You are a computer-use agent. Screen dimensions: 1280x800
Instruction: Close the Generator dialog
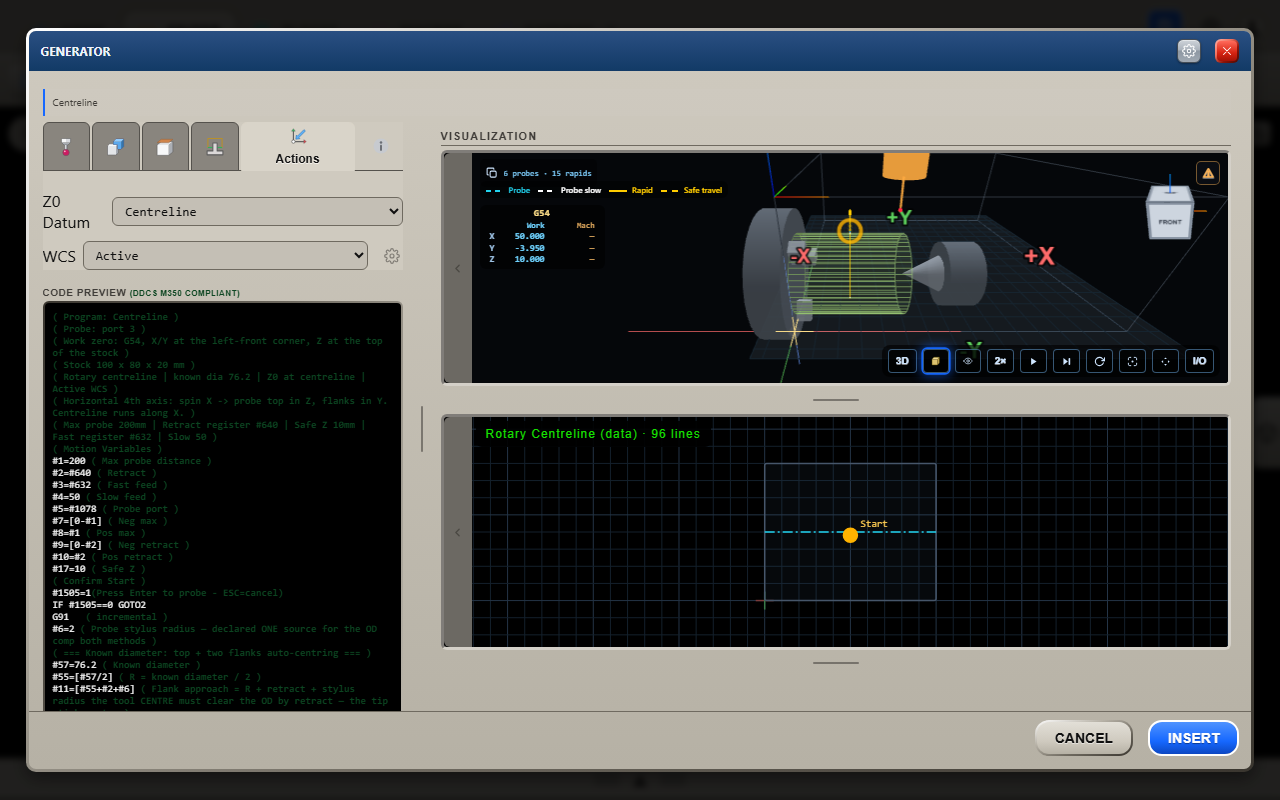tap(1227, 51)
